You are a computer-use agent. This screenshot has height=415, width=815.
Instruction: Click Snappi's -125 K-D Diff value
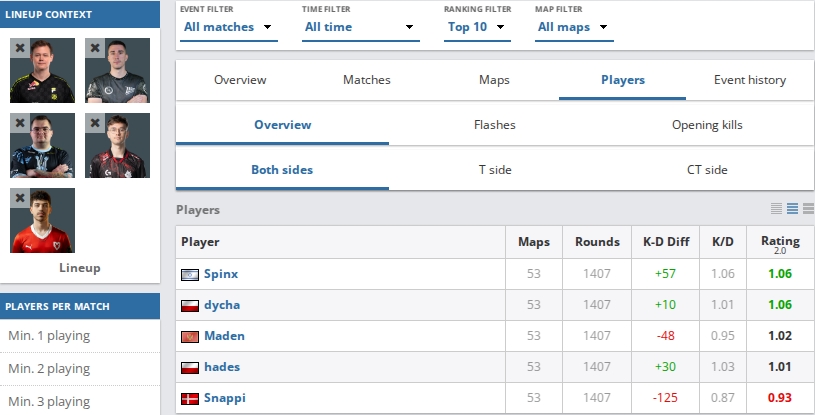[665, 398]
